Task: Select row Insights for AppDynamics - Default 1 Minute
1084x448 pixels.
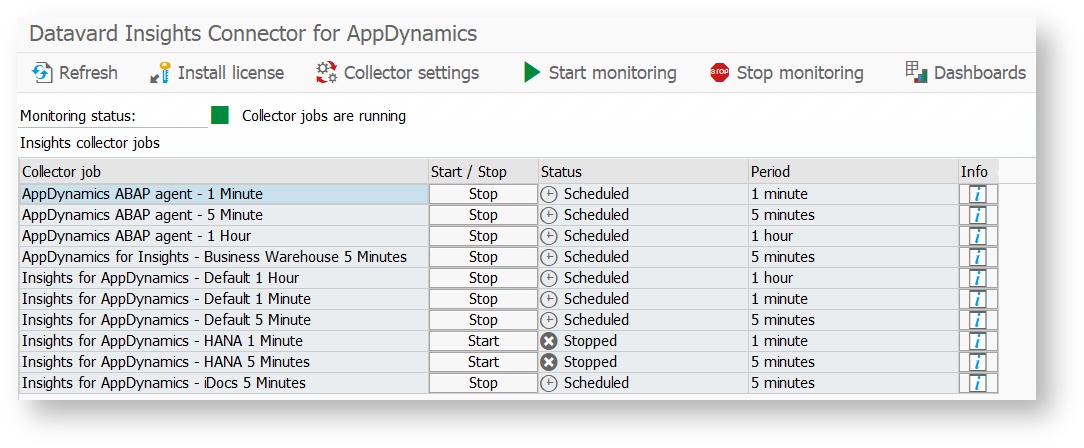Action: [x=223, y=299]
